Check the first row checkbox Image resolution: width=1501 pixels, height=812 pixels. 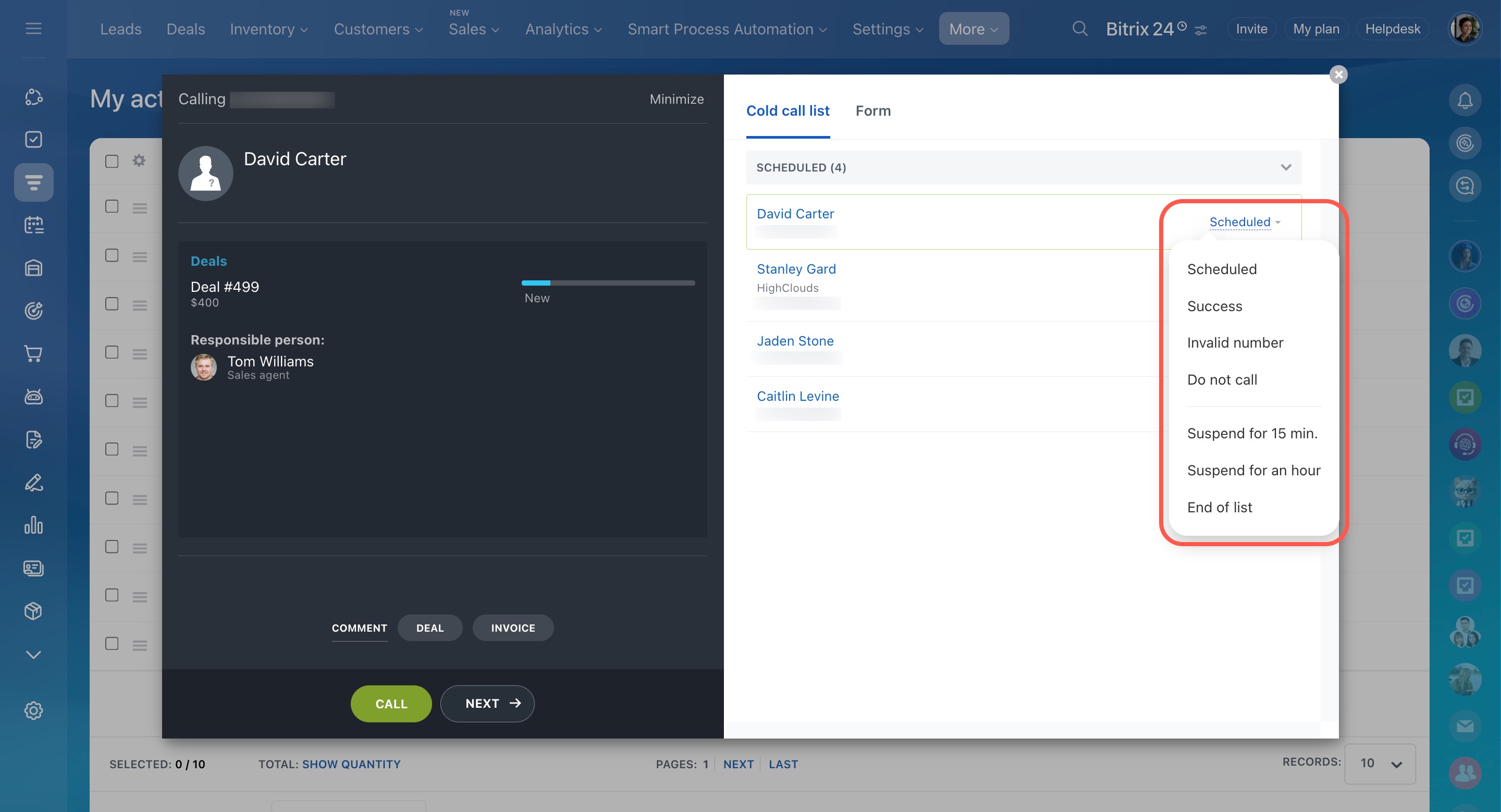[x=112, y=207]
